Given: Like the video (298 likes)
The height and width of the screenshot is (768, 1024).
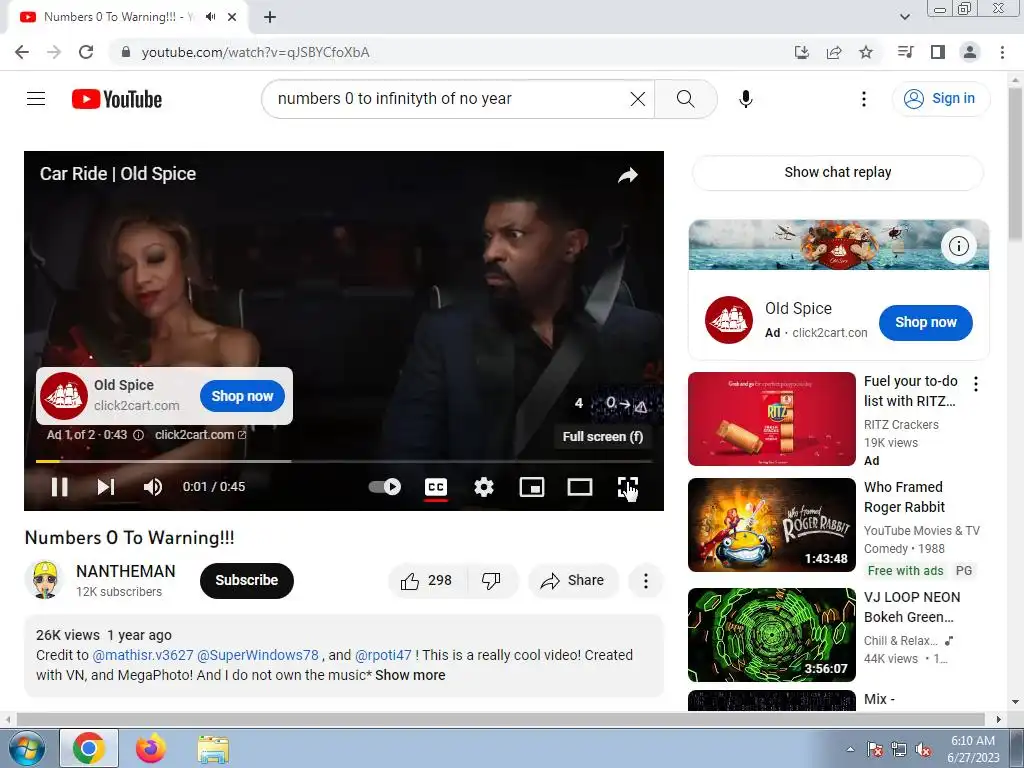Looking at the screenshot, I should (x=428, y=581).
